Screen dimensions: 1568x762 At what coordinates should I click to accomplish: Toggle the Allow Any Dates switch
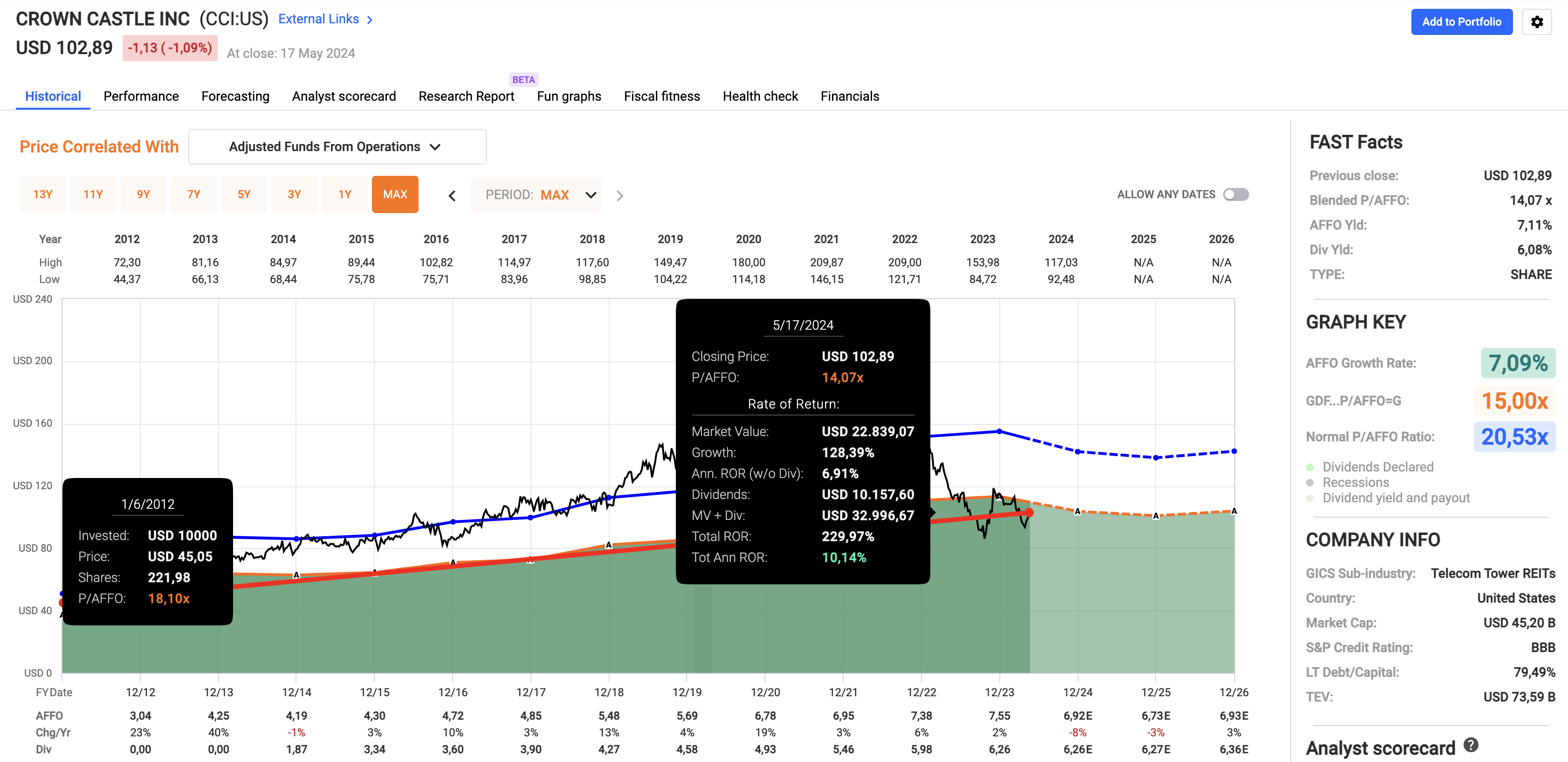1236,194
